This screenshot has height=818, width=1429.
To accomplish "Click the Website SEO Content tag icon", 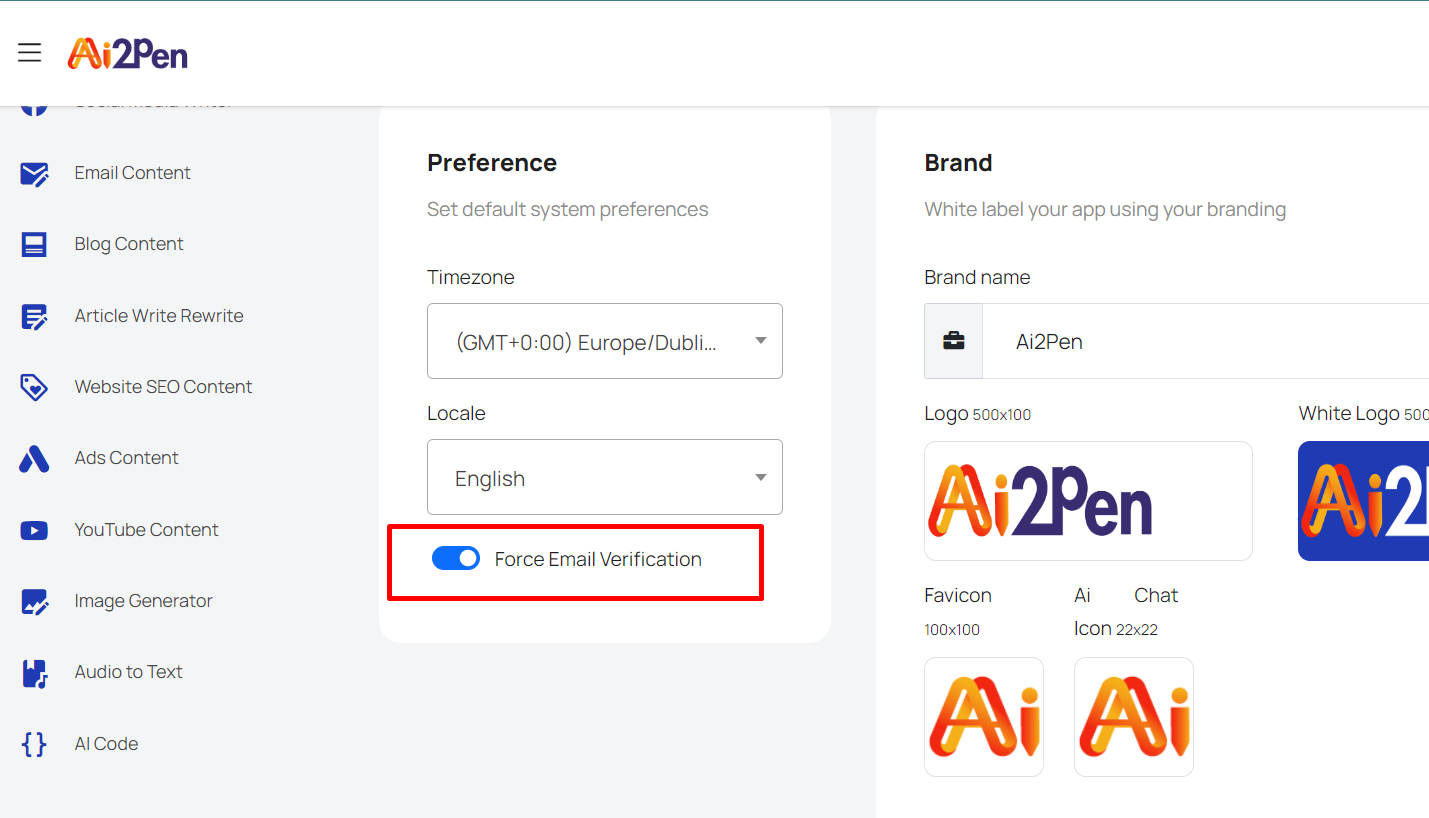I will pos(34,388).
